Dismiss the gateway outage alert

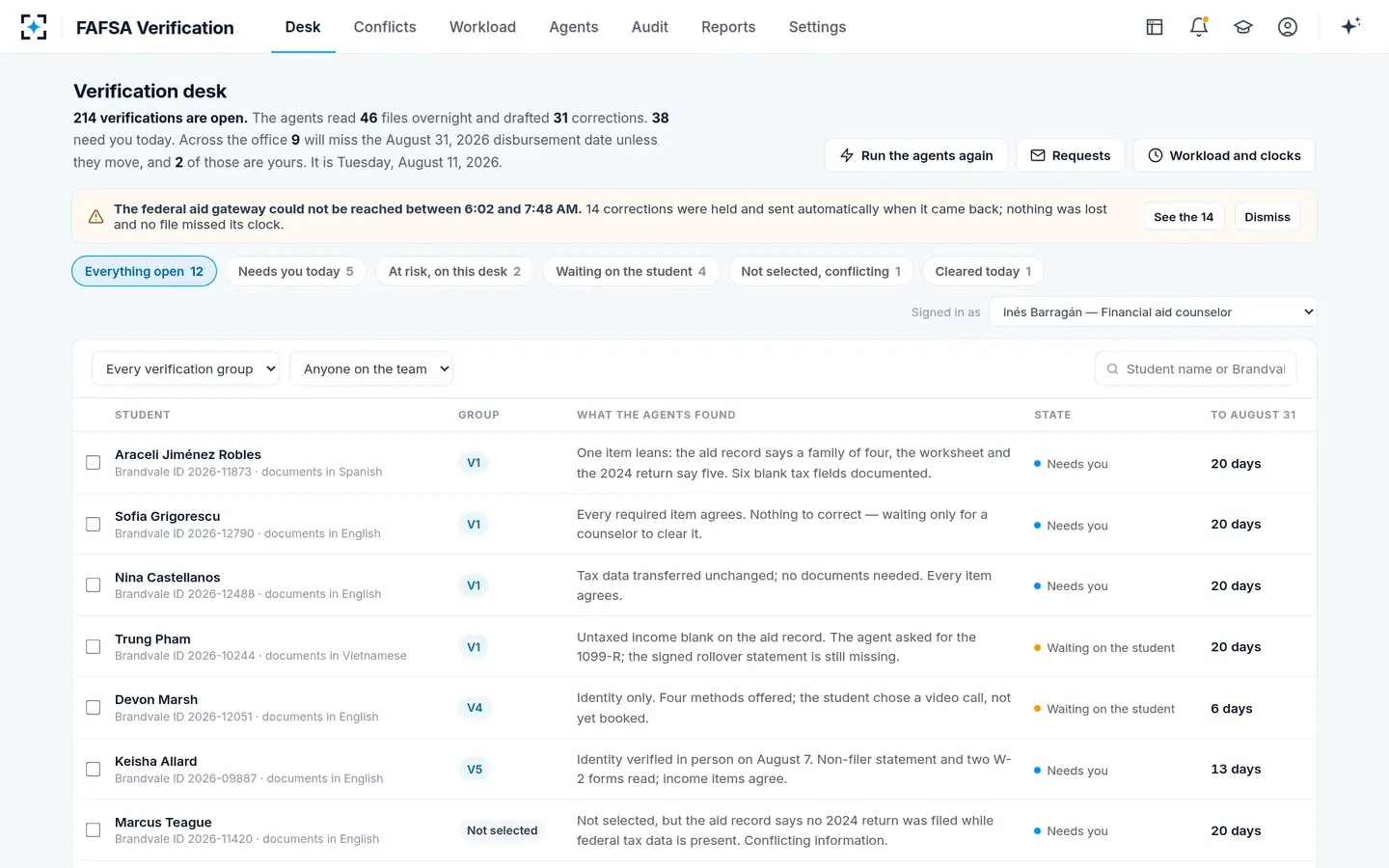pos(1267,217)
